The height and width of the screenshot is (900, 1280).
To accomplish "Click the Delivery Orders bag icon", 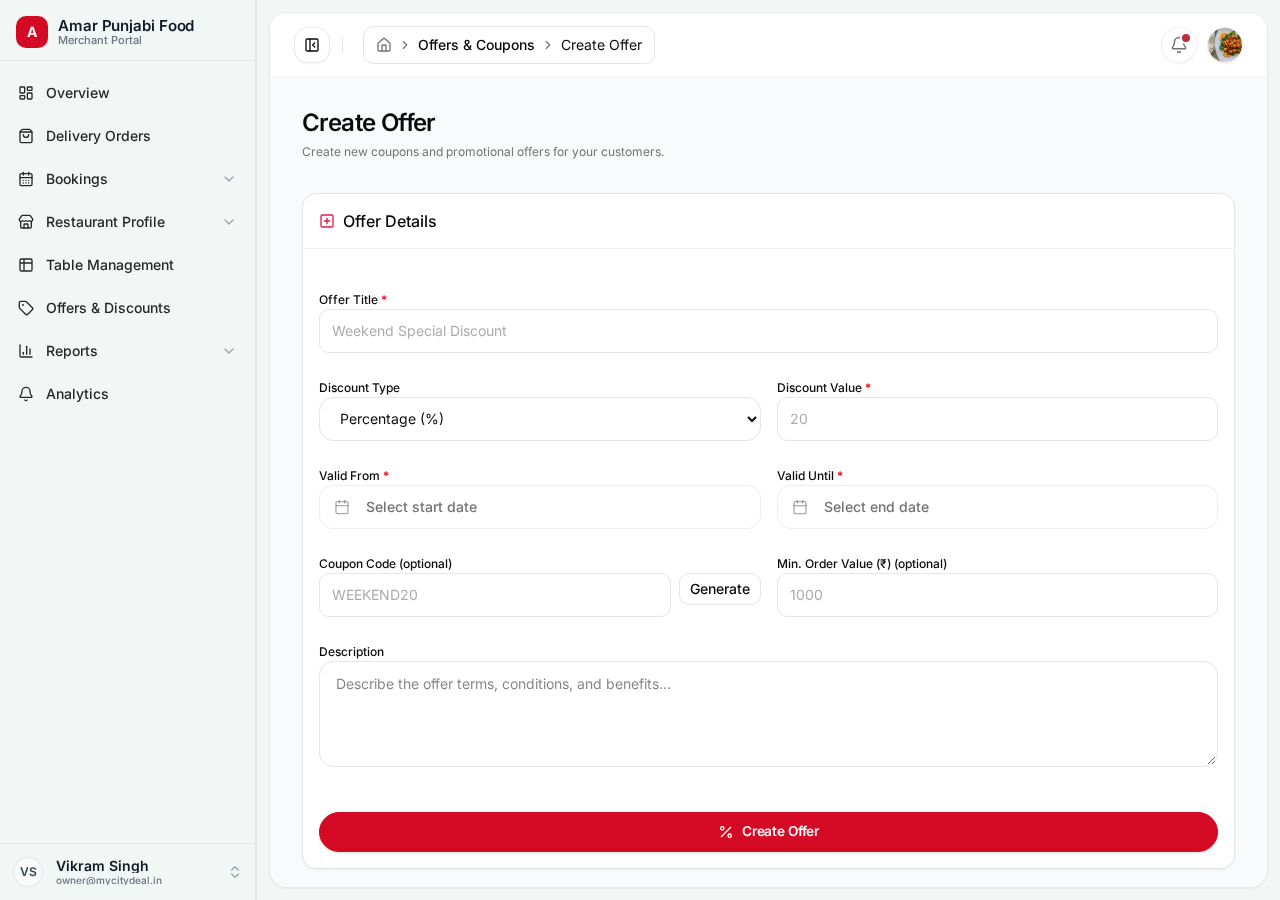I will 26,136.
